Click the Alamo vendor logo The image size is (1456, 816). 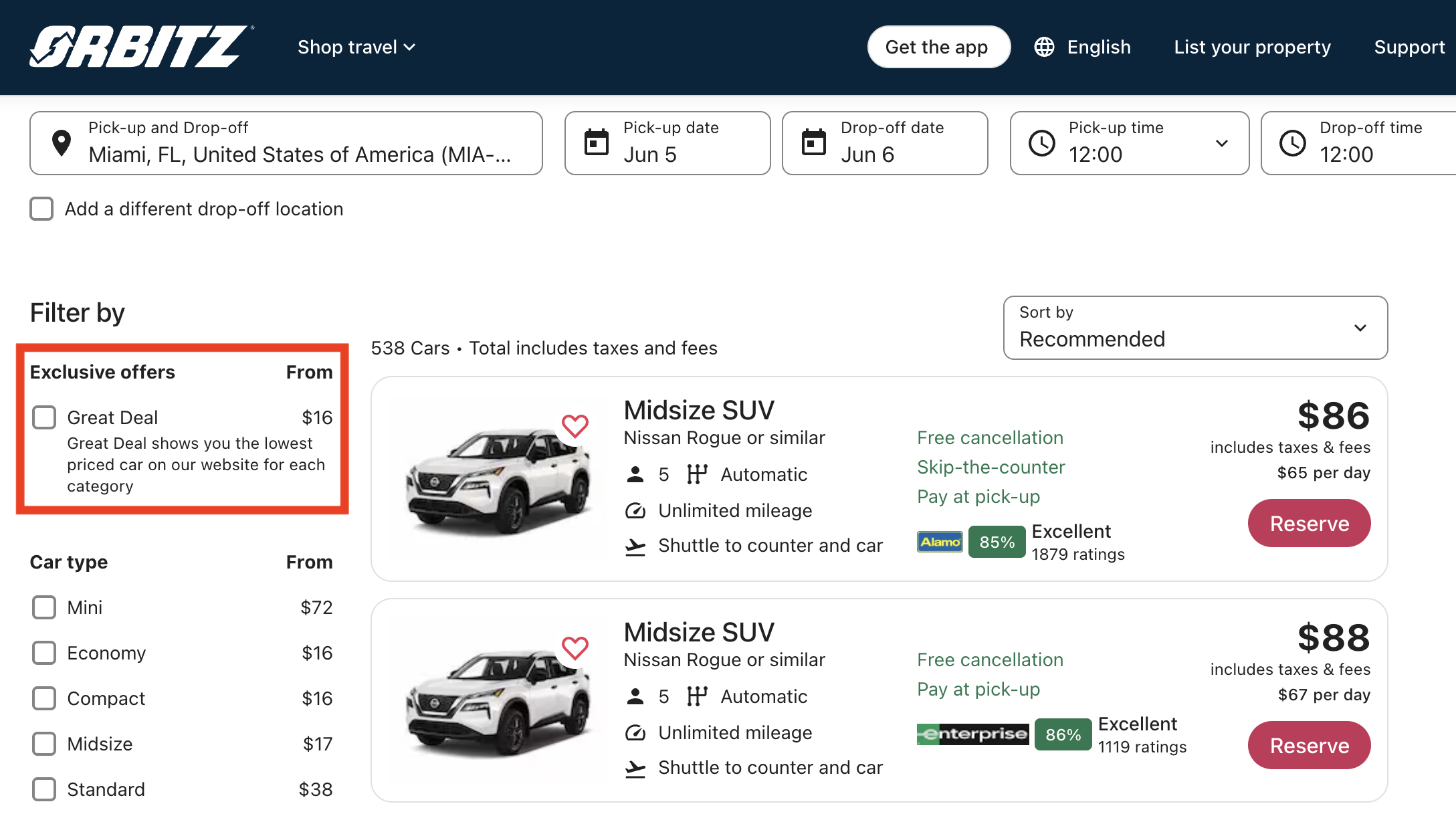[940, 542]
